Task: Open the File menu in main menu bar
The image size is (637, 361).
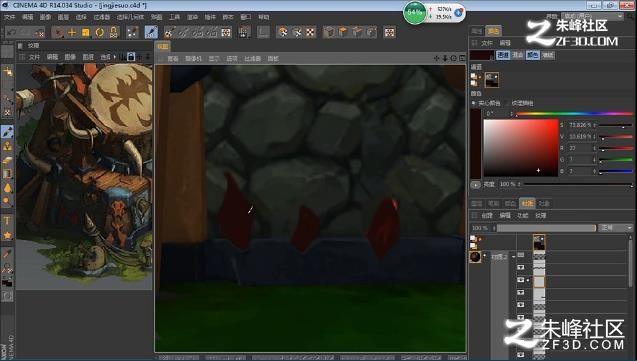Action: tap(9, 17)
